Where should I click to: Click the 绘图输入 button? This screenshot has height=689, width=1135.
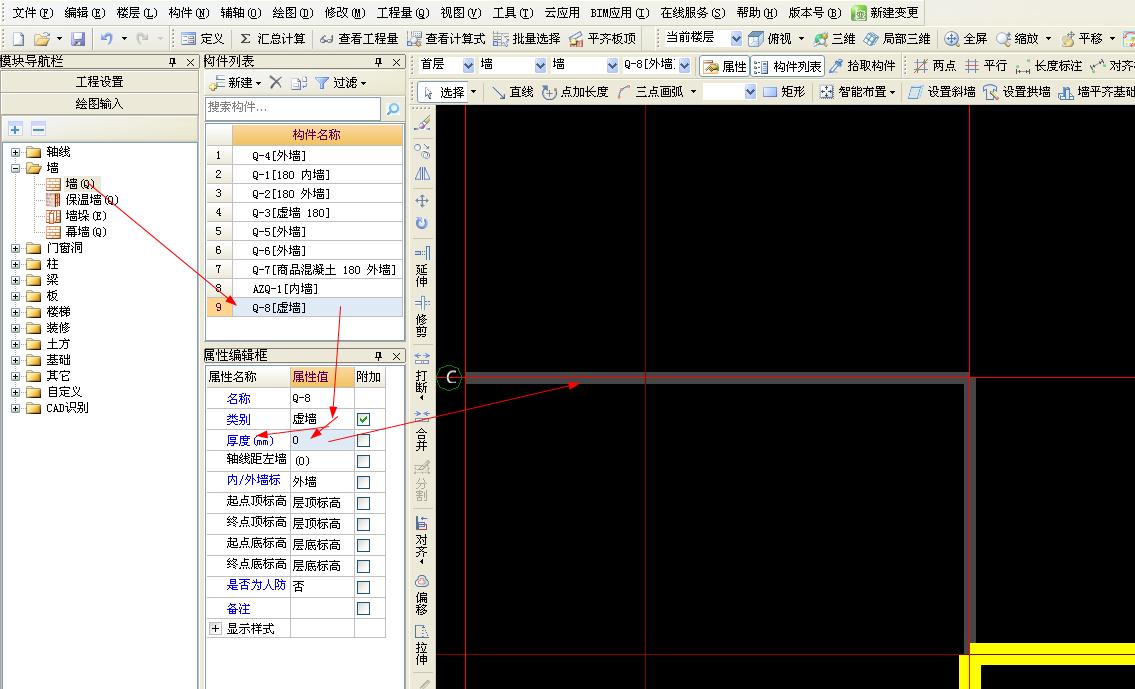point(99,103)
